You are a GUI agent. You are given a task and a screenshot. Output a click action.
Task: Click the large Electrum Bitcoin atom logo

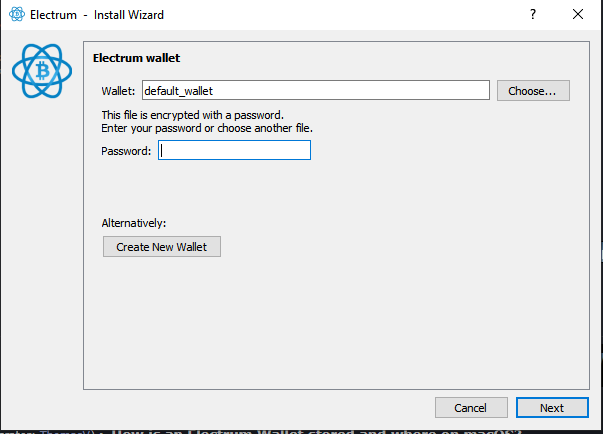pos(42,71)
